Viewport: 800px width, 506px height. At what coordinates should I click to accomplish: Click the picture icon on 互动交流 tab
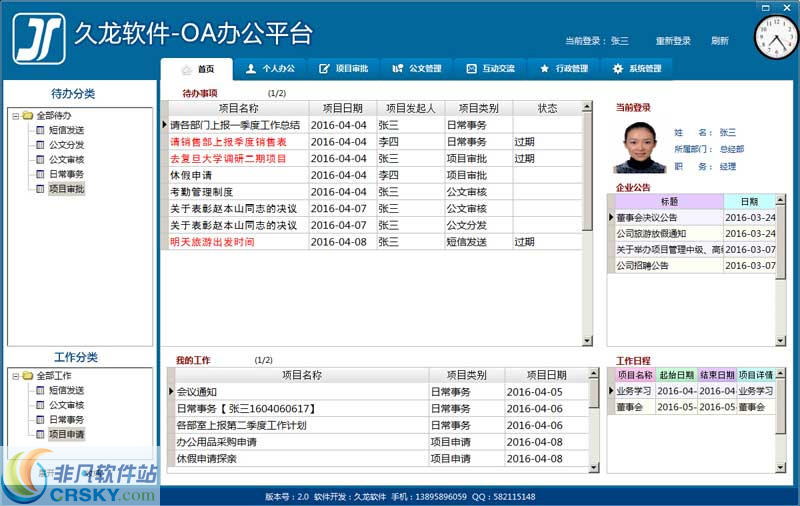click(471, 68)
